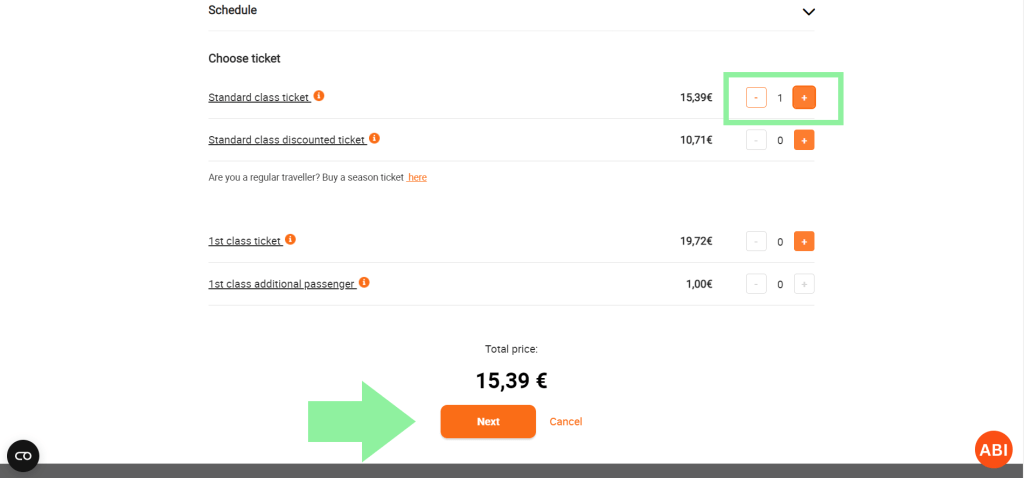Open info icon beside Standard class discounted ticket
This screenshot has height=478, width=1024.
[374, 138]
